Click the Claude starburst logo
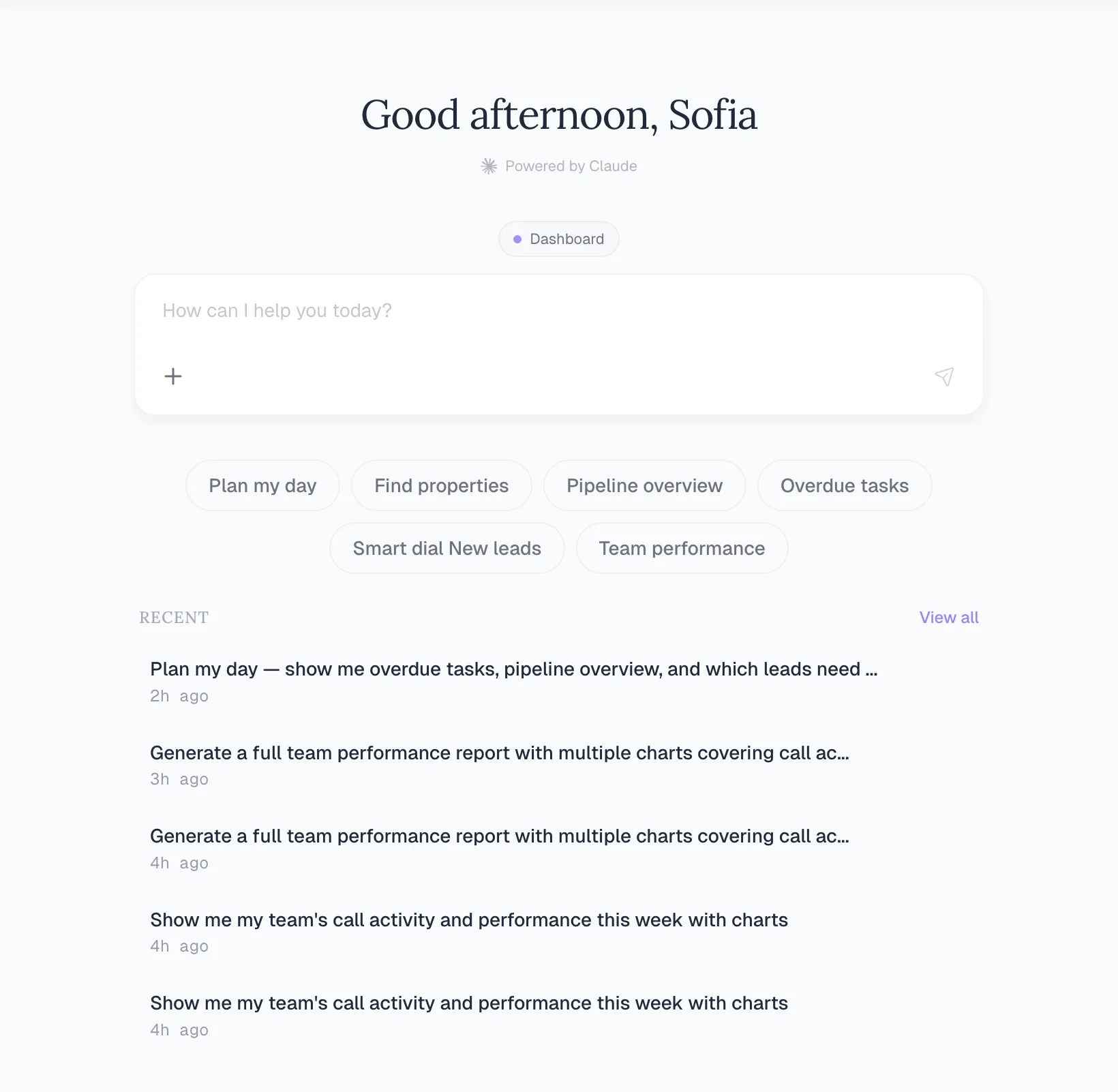The height and width of the screenshot is (1092, 1118). coord(489,166)
